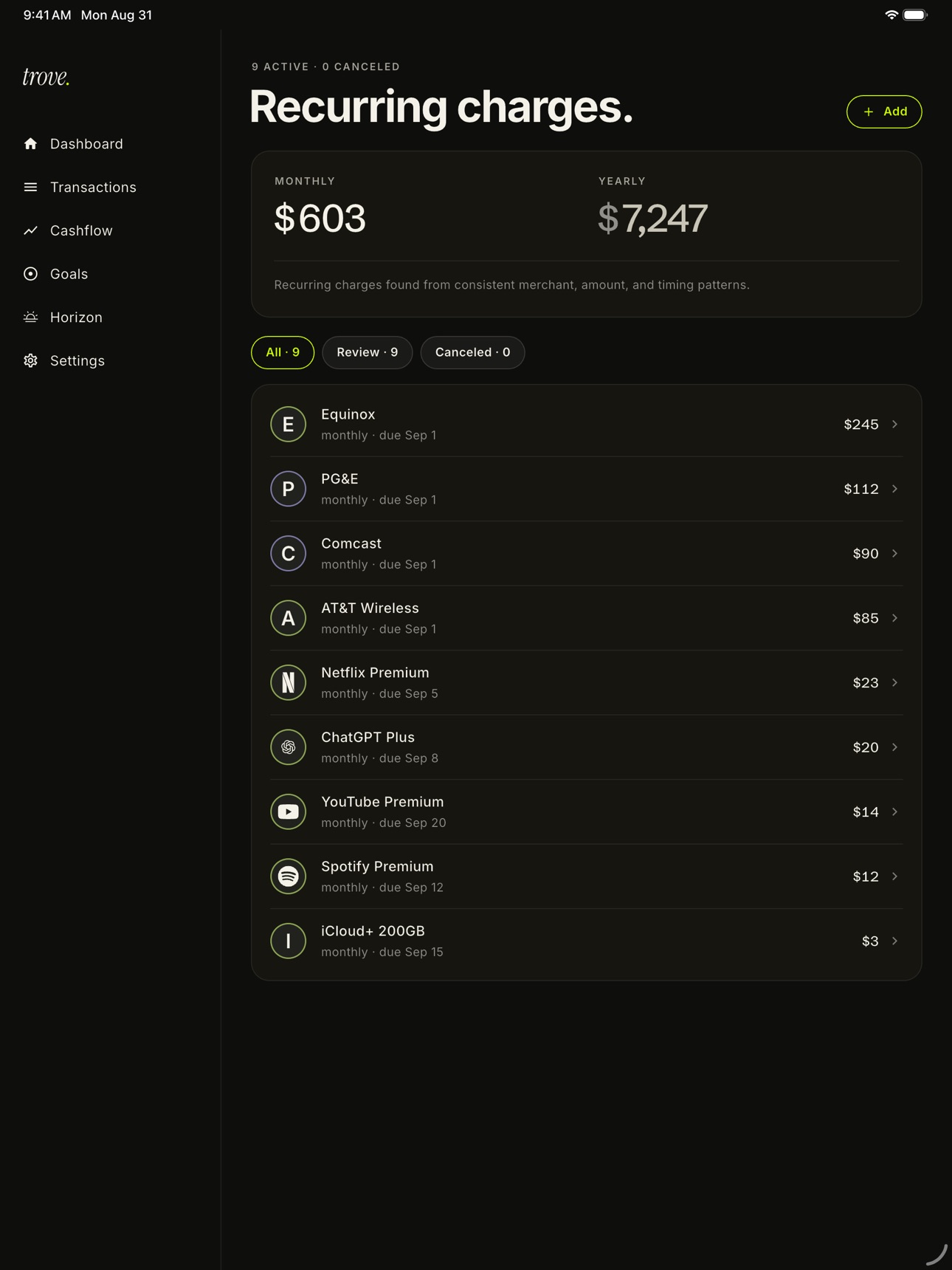The height and width of the screenshot is (1270, 952).
Task: Click 'monthly · due Sep 20' text
Action: pos(384,823)
